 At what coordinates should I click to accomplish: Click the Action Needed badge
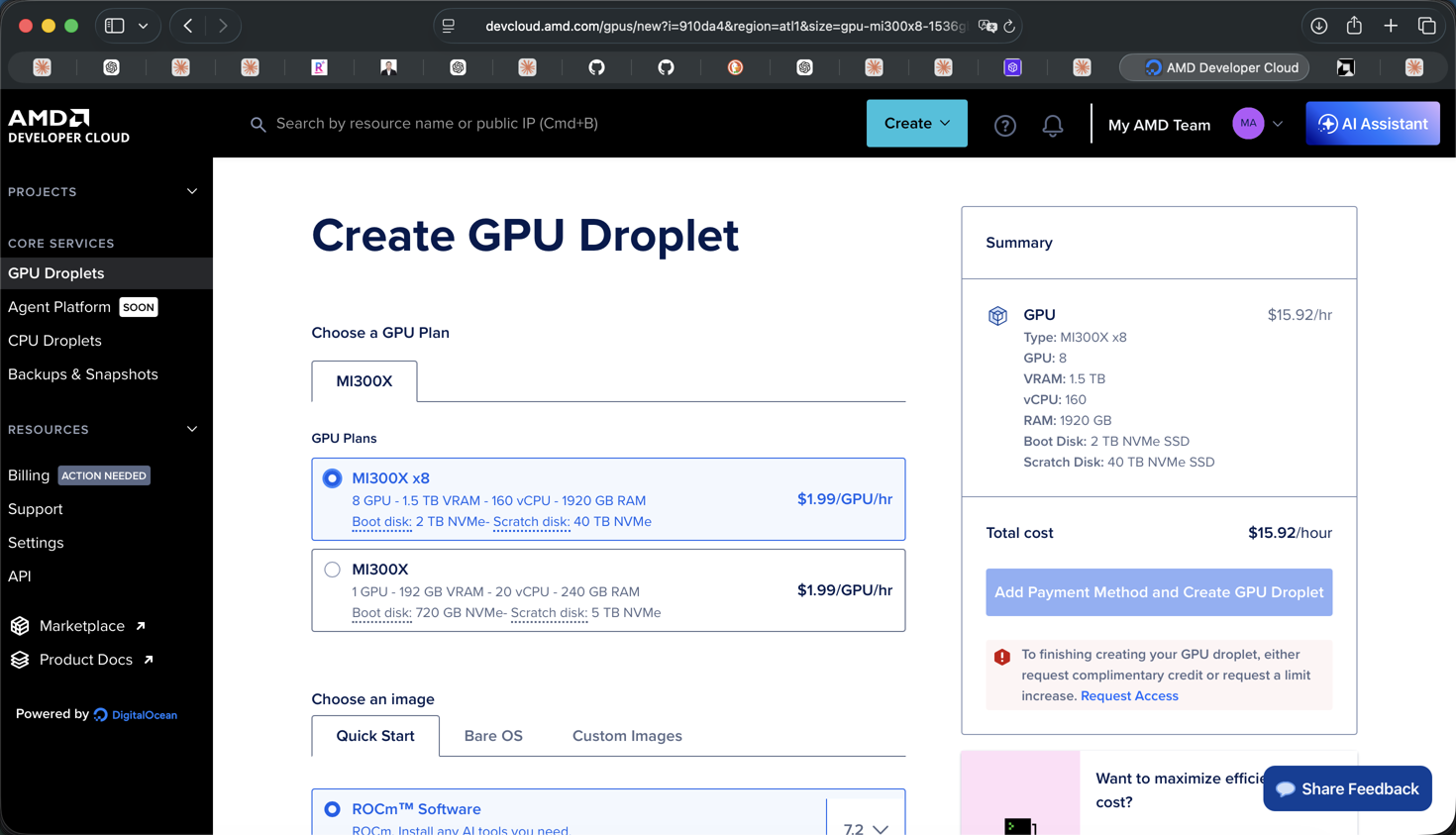tap(104, 475)
